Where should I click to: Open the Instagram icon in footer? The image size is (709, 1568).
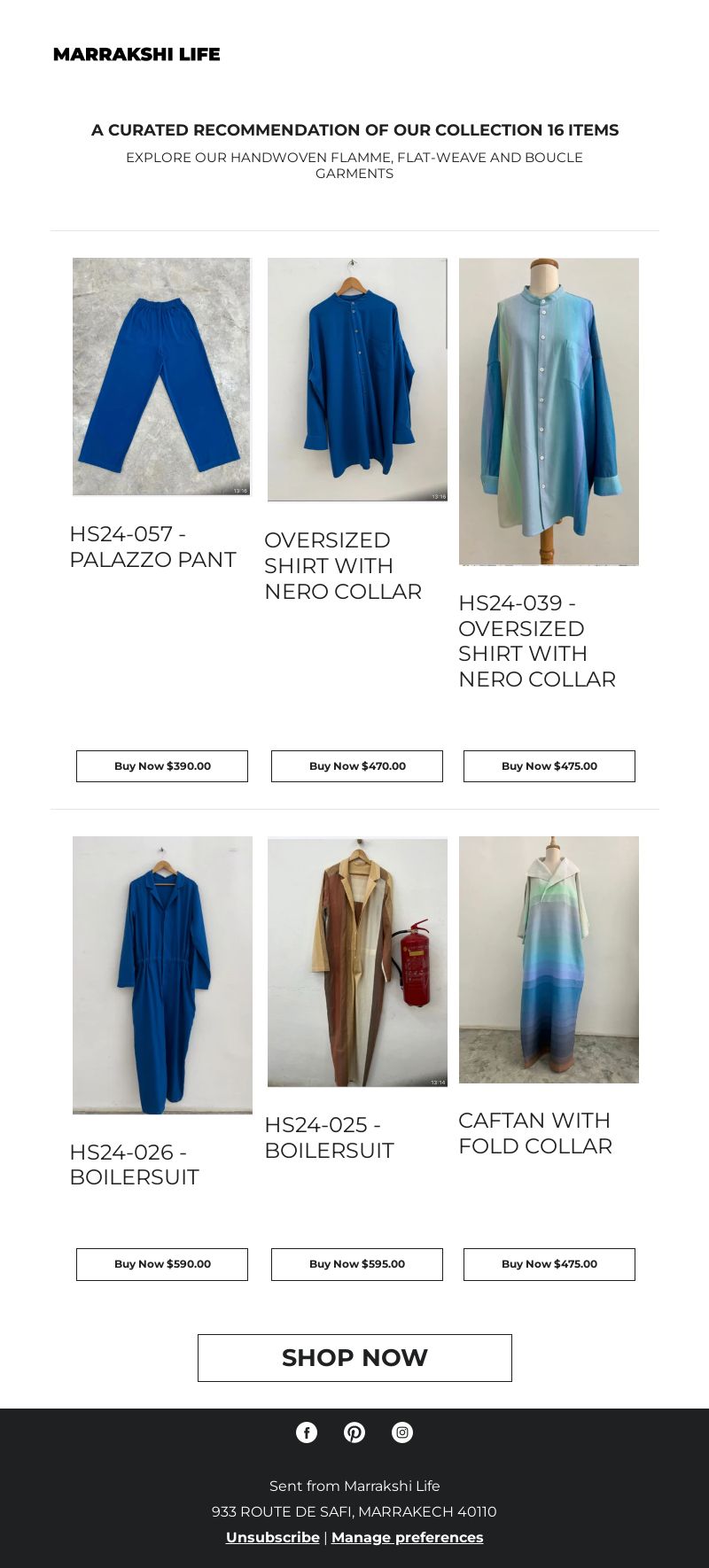click(402, 1432)
